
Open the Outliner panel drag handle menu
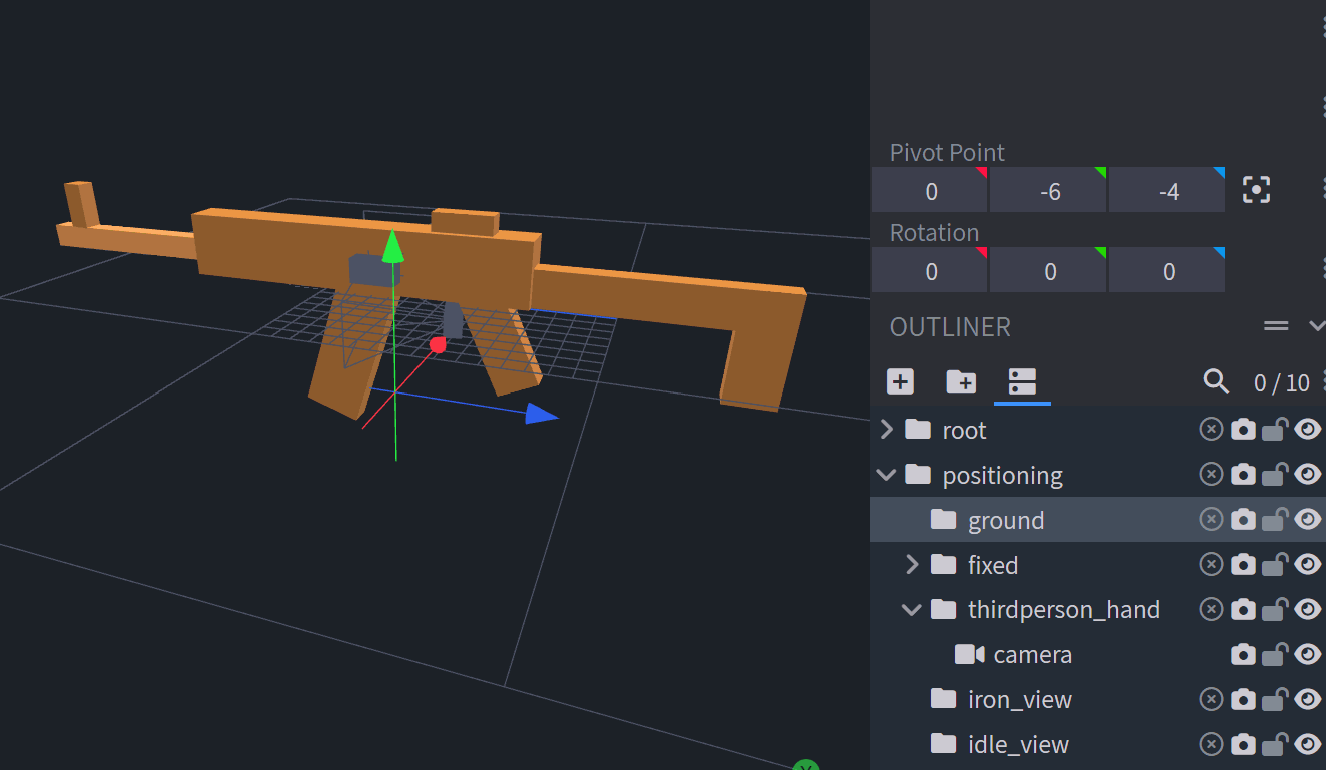[1276, 326]
